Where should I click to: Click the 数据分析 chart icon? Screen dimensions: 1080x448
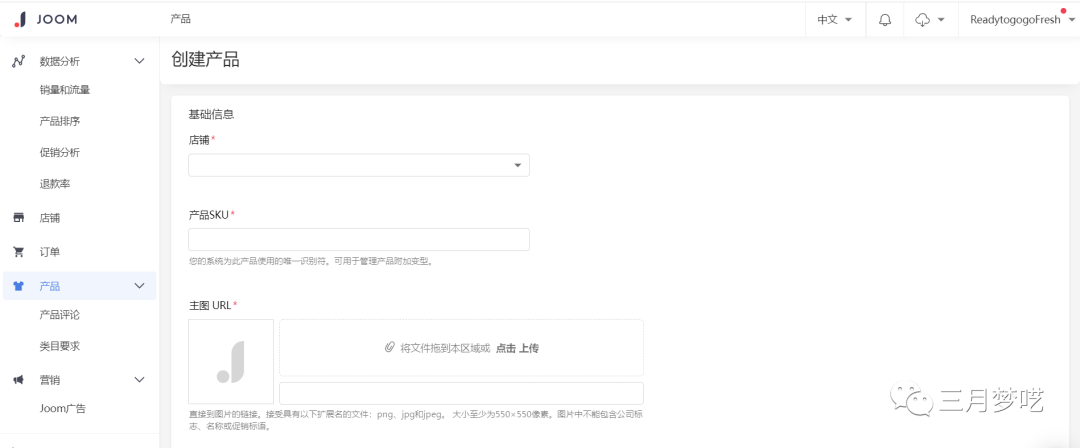pyautogui.click(x=18, y=62)
